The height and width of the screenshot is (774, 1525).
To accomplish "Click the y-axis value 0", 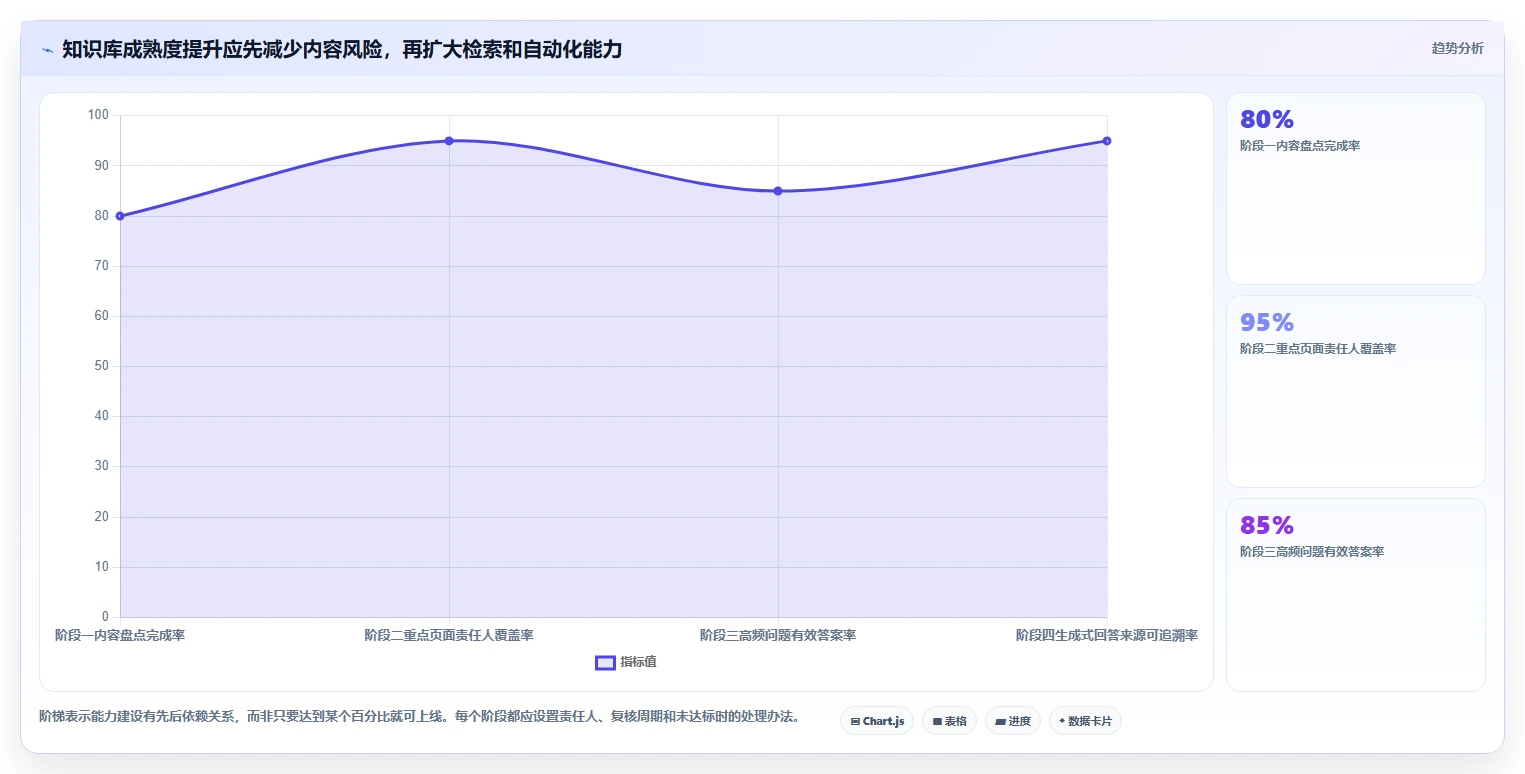I will (x=105, y=617).
